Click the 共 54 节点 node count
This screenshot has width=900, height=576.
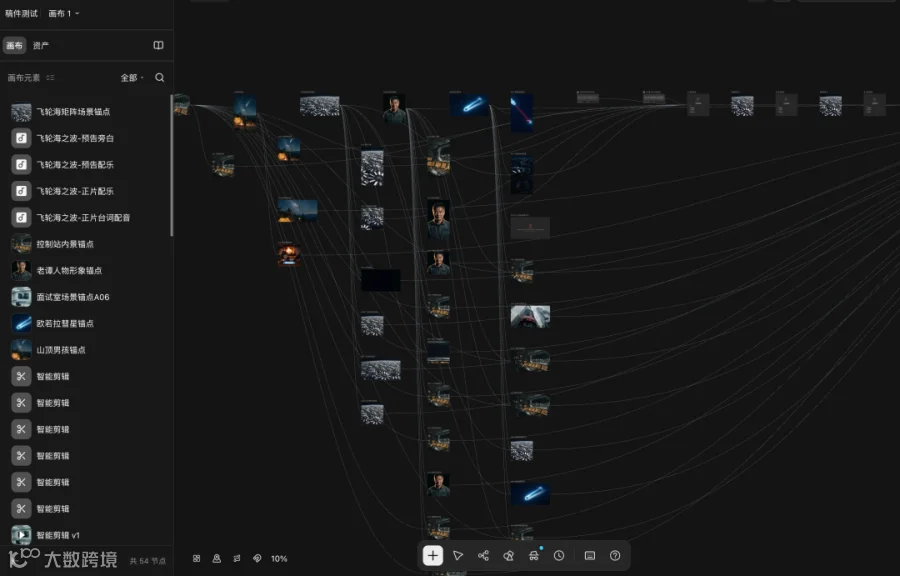[148, 561]
